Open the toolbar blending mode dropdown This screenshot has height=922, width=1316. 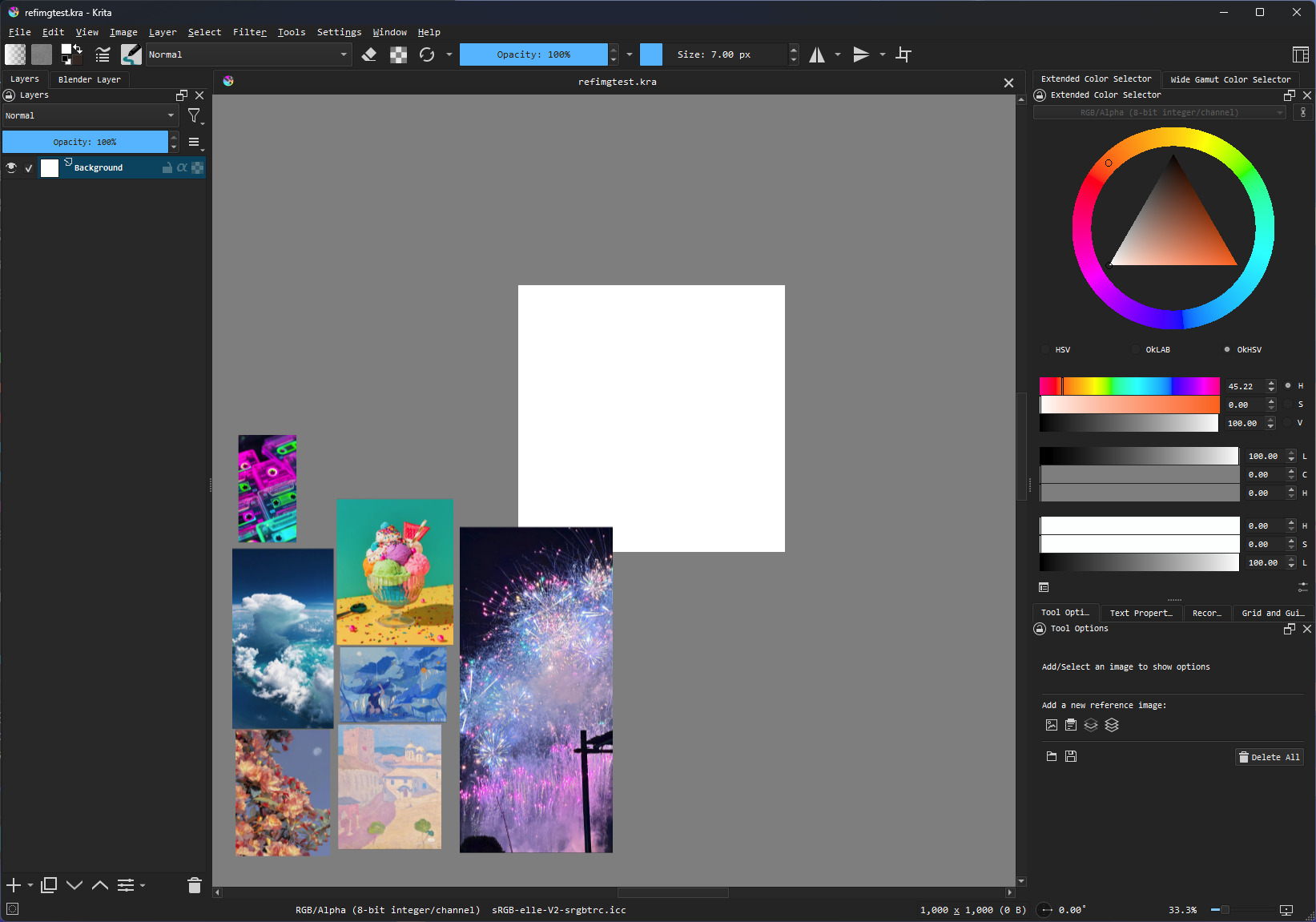pyautogui.click(x=248, y=54)
